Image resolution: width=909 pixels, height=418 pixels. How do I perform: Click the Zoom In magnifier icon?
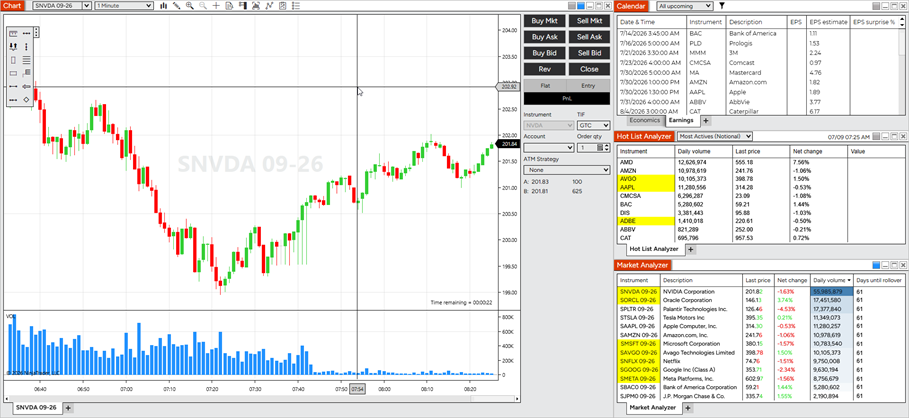click(190, 6)
